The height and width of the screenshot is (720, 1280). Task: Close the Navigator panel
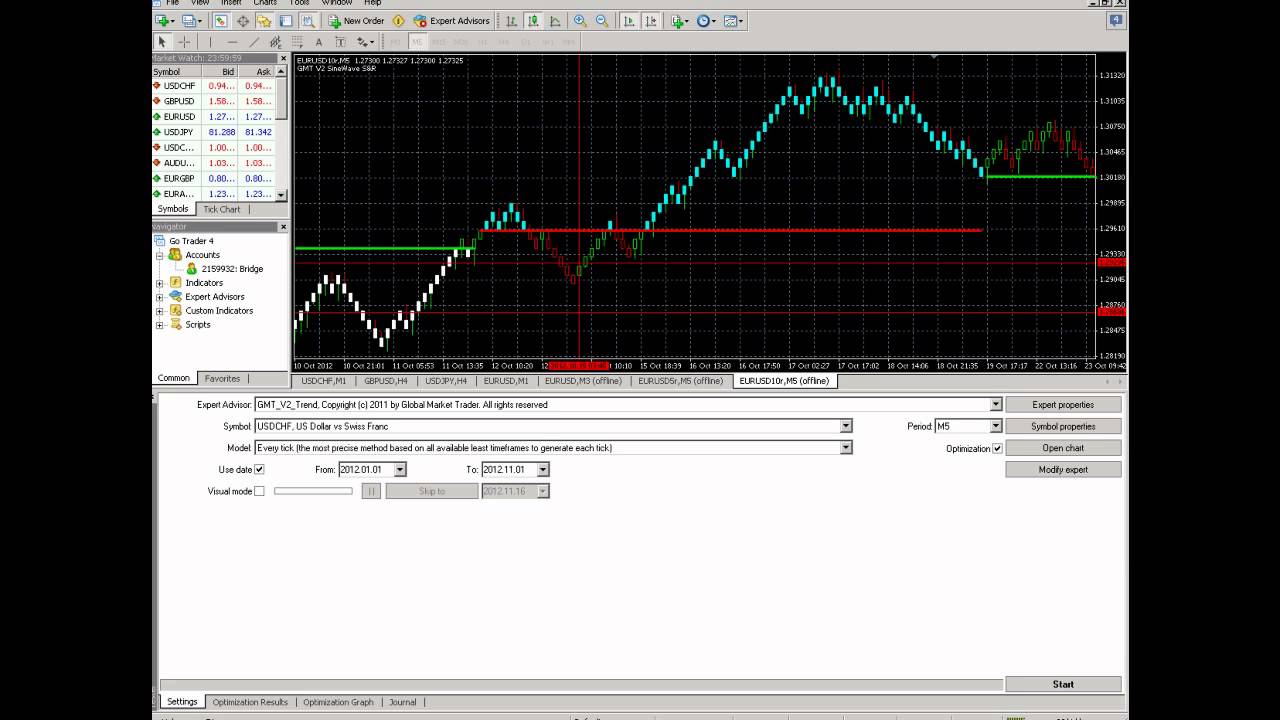point(283,227)
